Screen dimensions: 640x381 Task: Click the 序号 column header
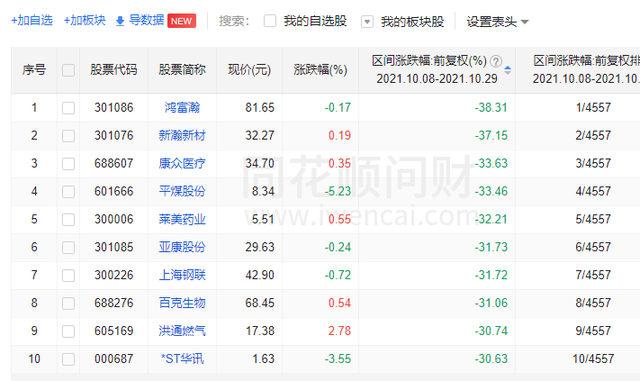(x=34, y=70)
